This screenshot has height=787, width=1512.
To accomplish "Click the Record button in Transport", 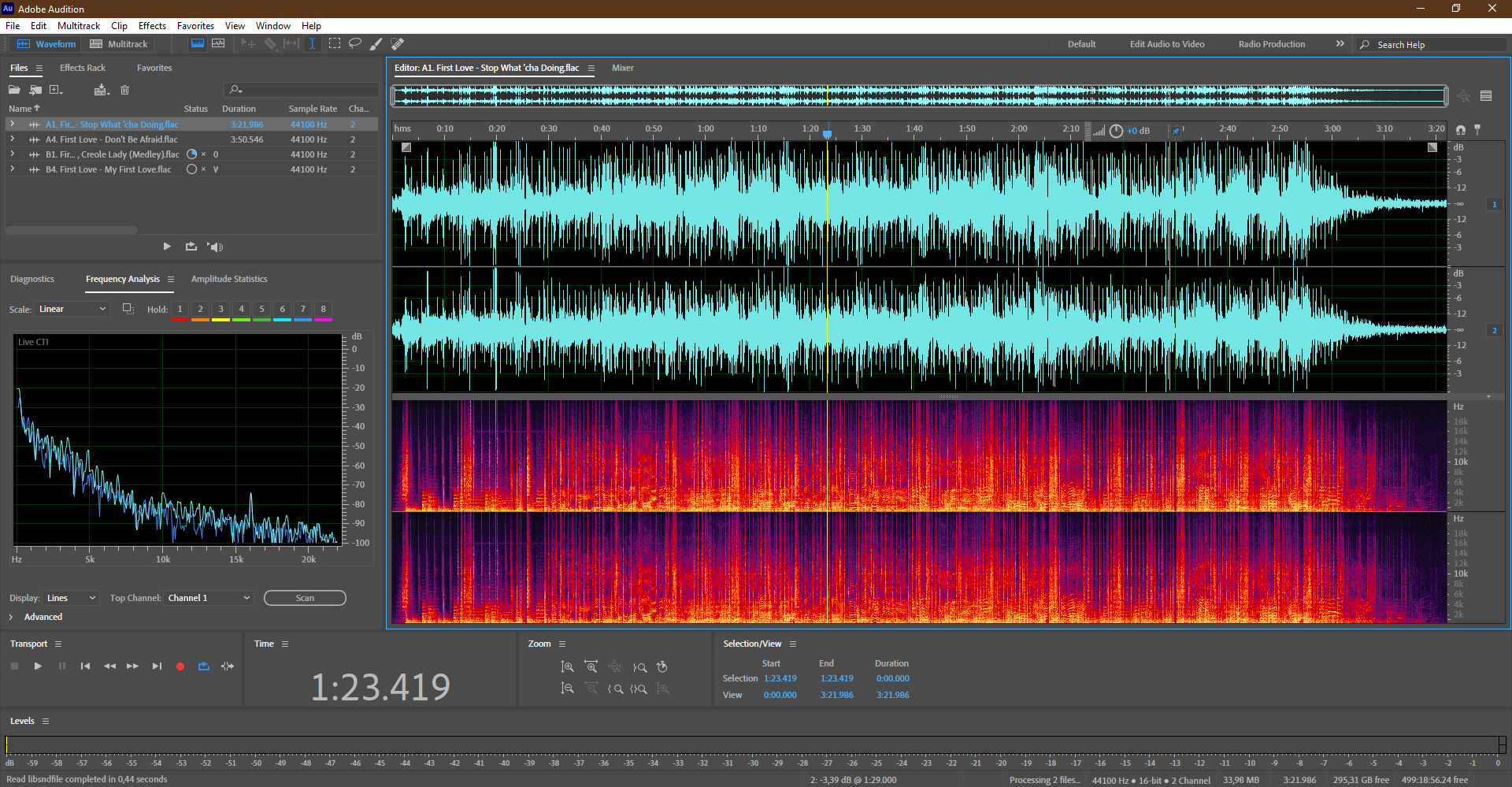I will (x=180, y=666).
